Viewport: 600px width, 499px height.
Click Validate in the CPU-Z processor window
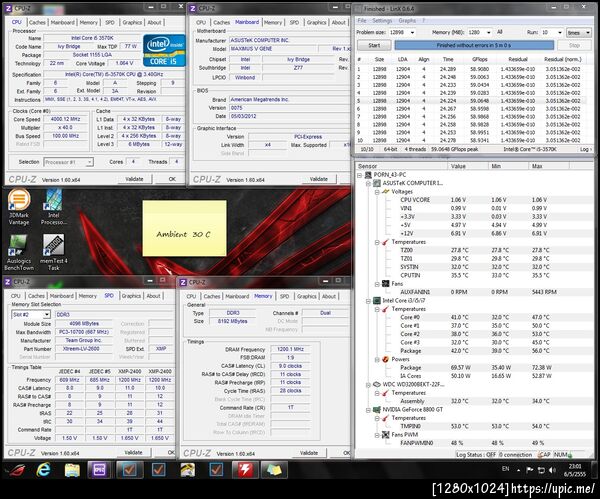click(x=134, y=179)
